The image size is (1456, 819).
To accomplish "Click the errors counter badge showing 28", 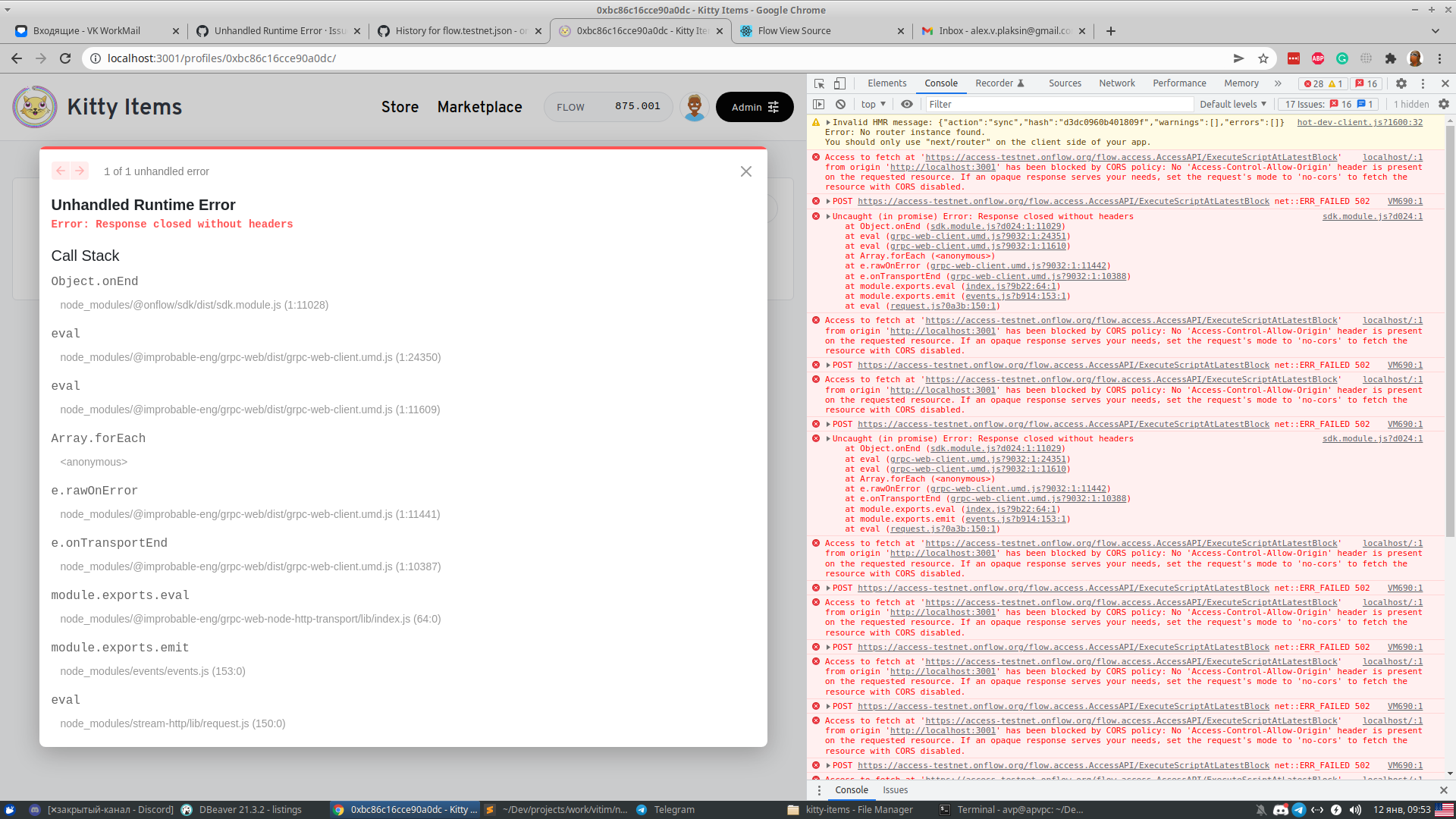I will pyautogui.click(x=1317, y=83).
